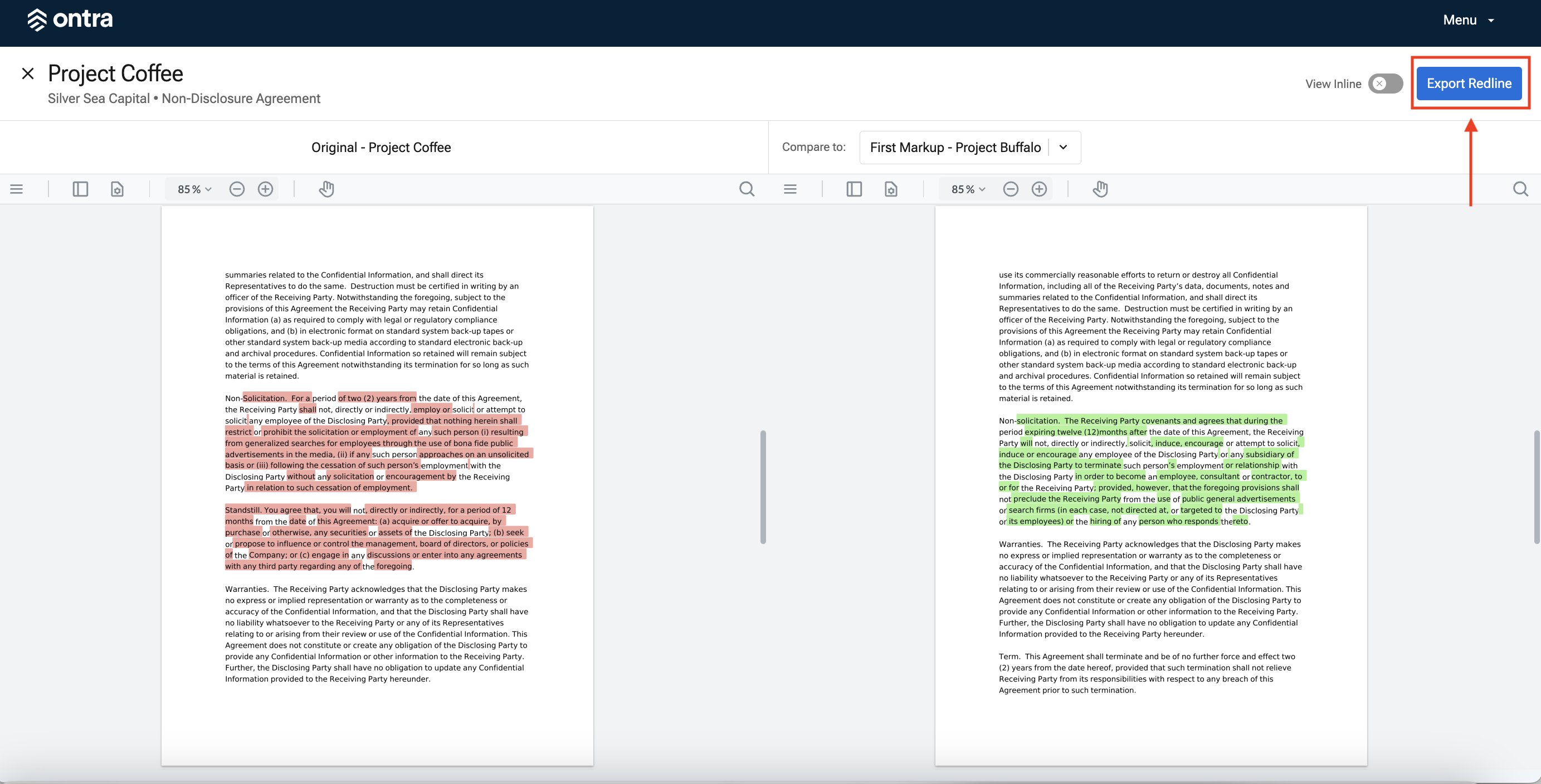Zoom in on left document viewer
Screen dimensions: 1541x784
coord(266,189)
